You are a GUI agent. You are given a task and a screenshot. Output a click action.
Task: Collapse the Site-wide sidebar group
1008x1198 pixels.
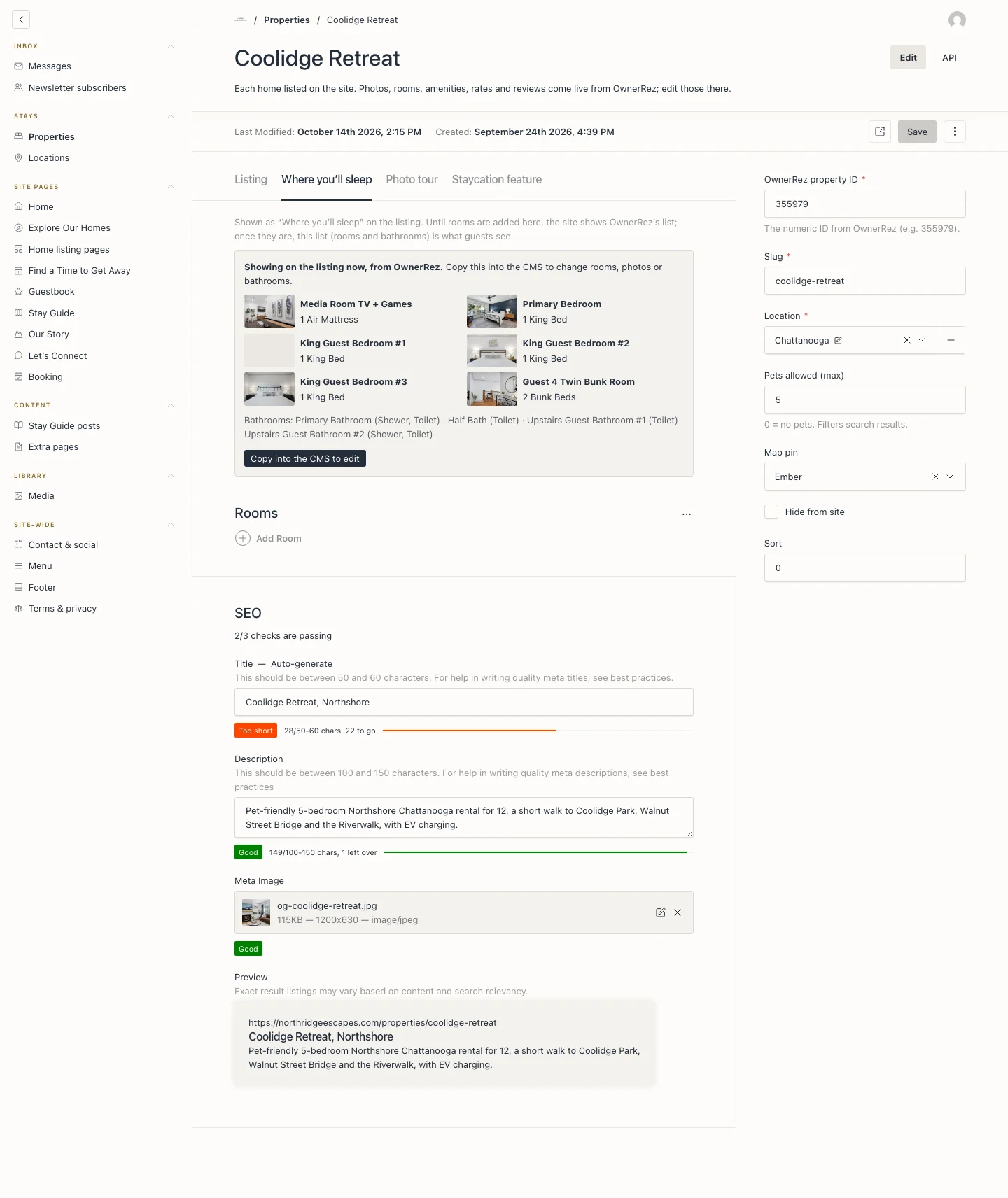click(171, 524)
